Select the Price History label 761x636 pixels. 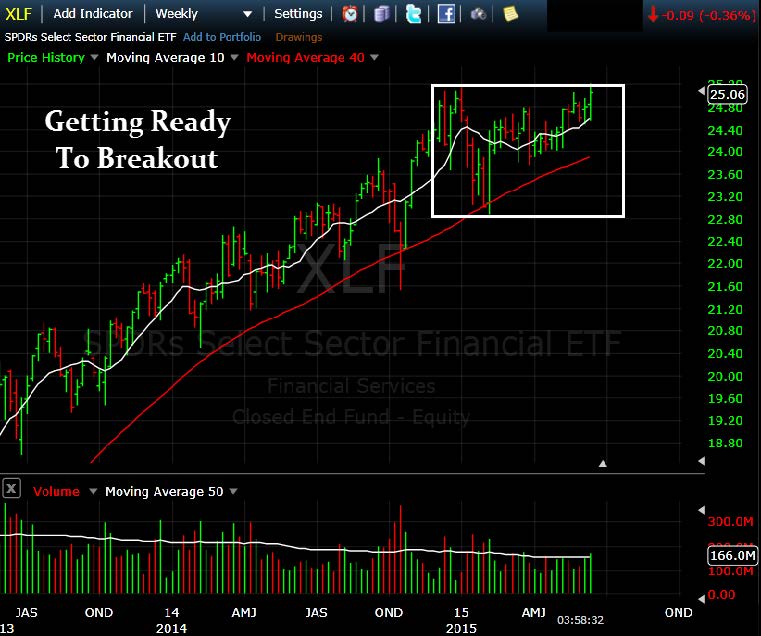(46, 58)
